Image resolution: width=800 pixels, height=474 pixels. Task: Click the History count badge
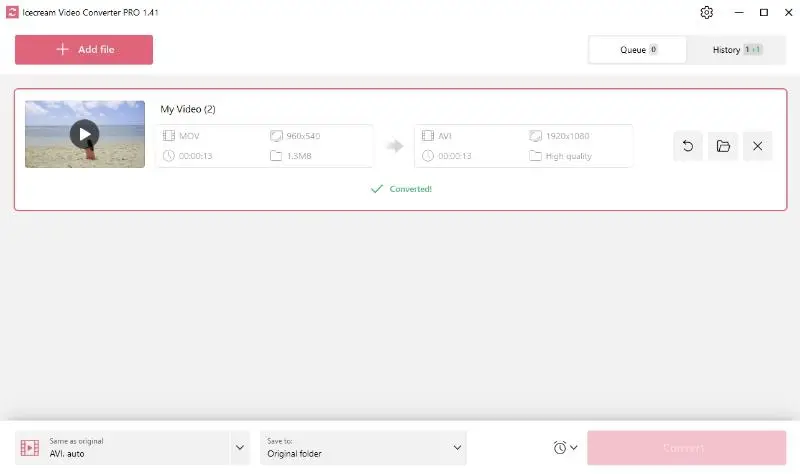coord(753,49)
